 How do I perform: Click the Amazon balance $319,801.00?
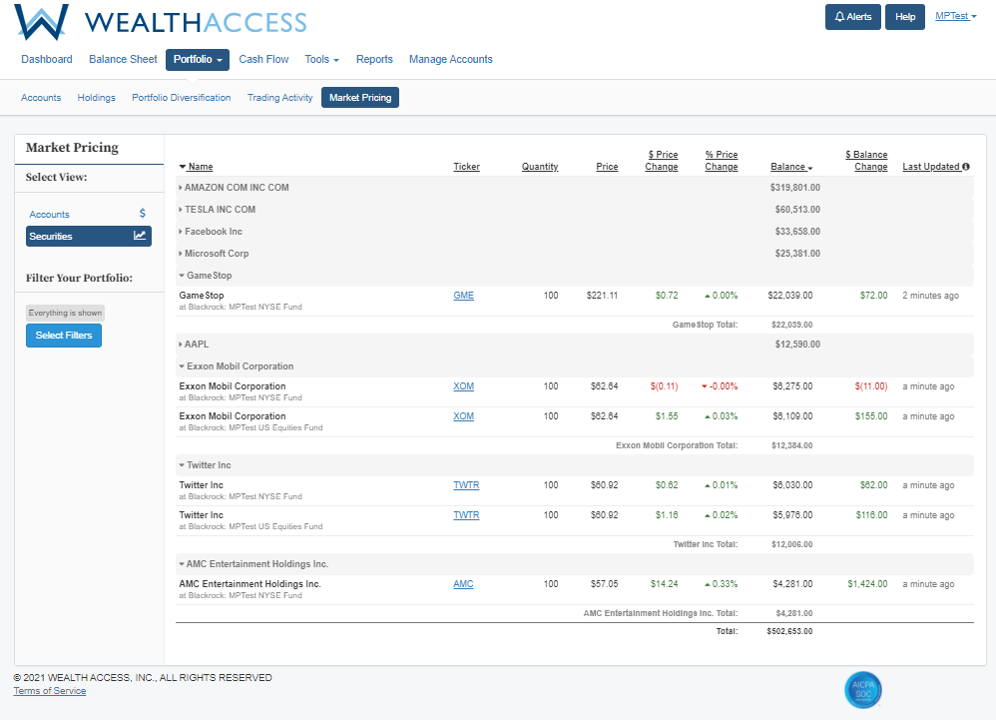(x=795, y=187)
